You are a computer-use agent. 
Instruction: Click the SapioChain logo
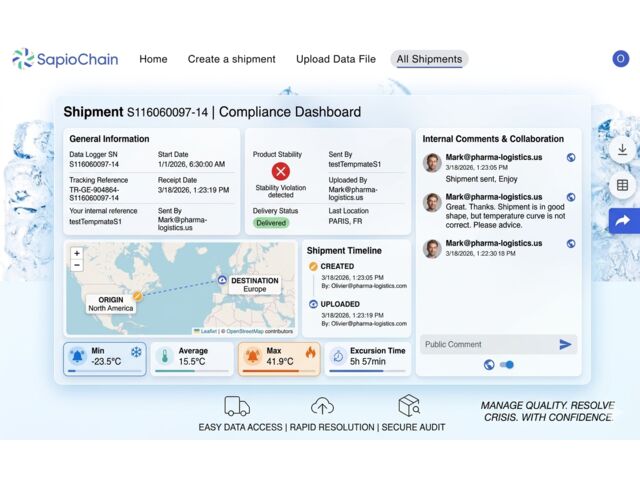(x=65, y=59)
